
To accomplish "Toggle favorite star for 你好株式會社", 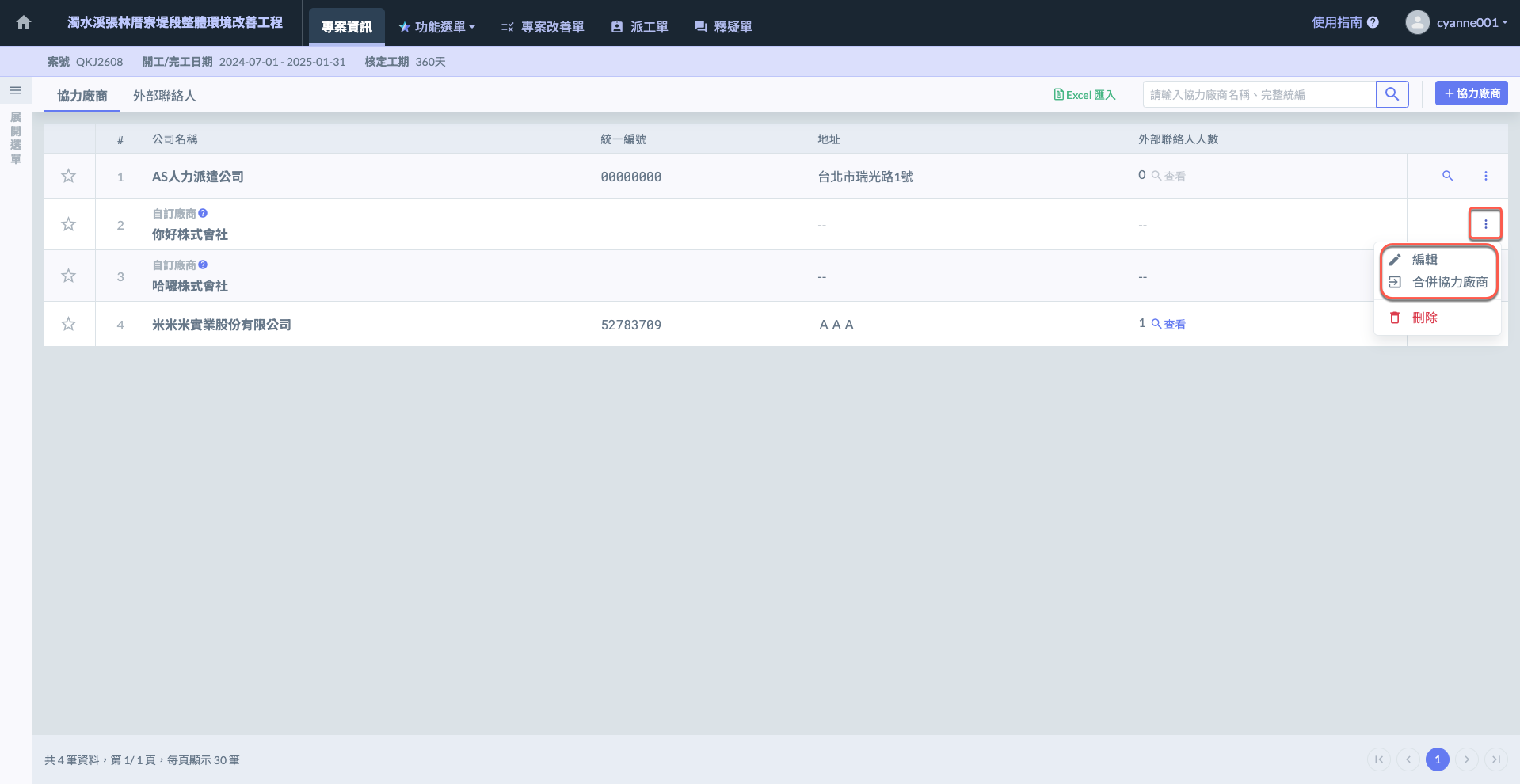I will pos(69,224).
